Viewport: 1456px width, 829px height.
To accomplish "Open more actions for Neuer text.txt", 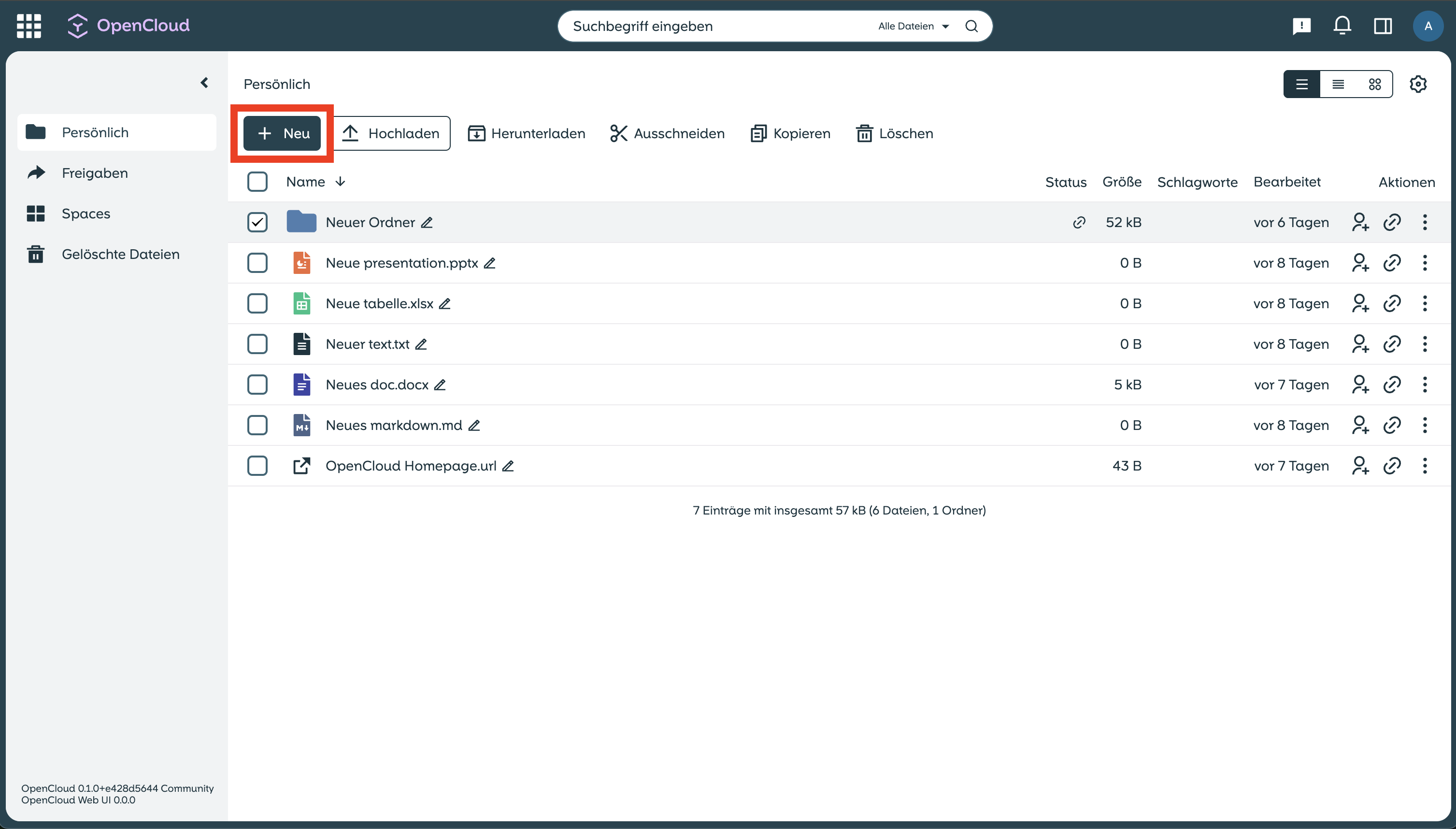I will (x=1425, y=344).
